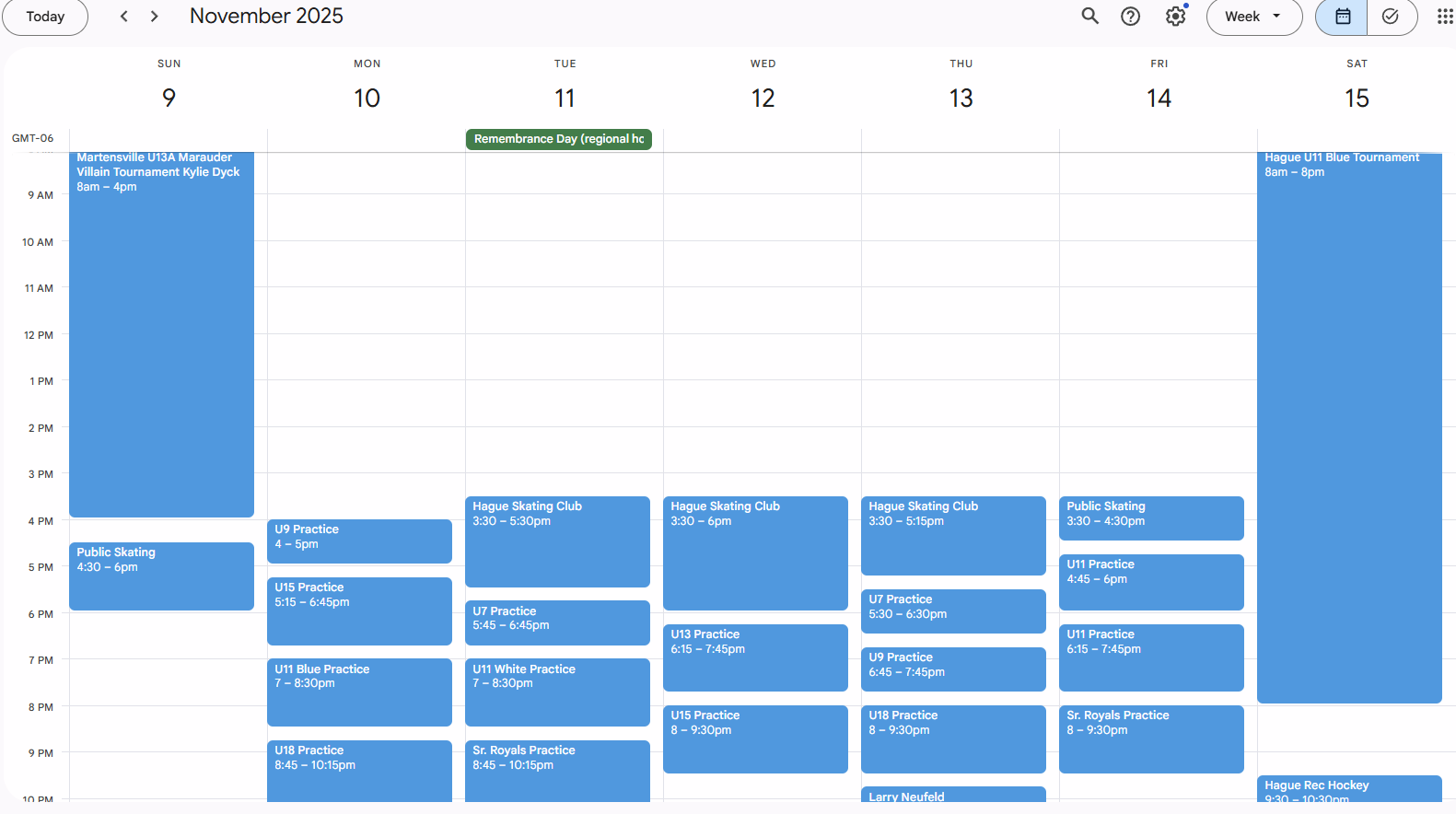Expand the Week view dropdown
This screenshot has width=1456, height=814.
[x=1253, y=16]
